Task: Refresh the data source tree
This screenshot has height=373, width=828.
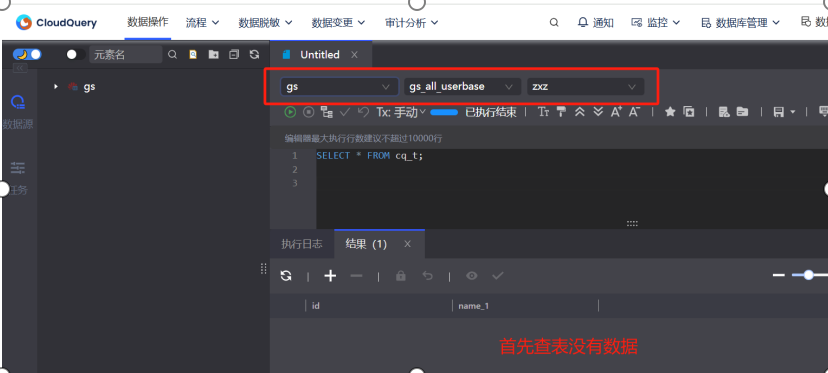Action: pyautogui.click(x=254, y=54)
